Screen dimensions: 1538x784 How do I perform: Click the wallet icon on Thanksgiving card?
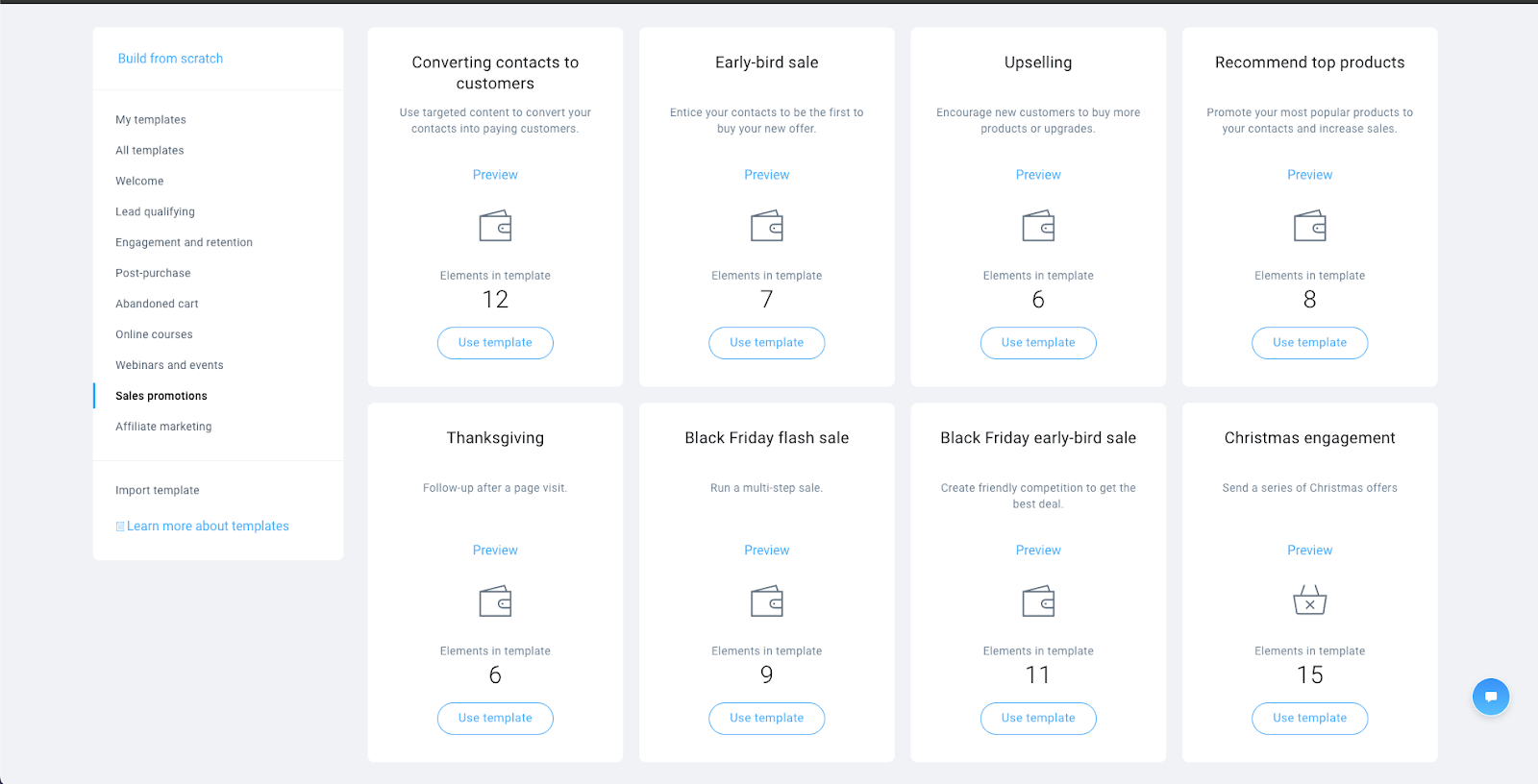point(495,600)
